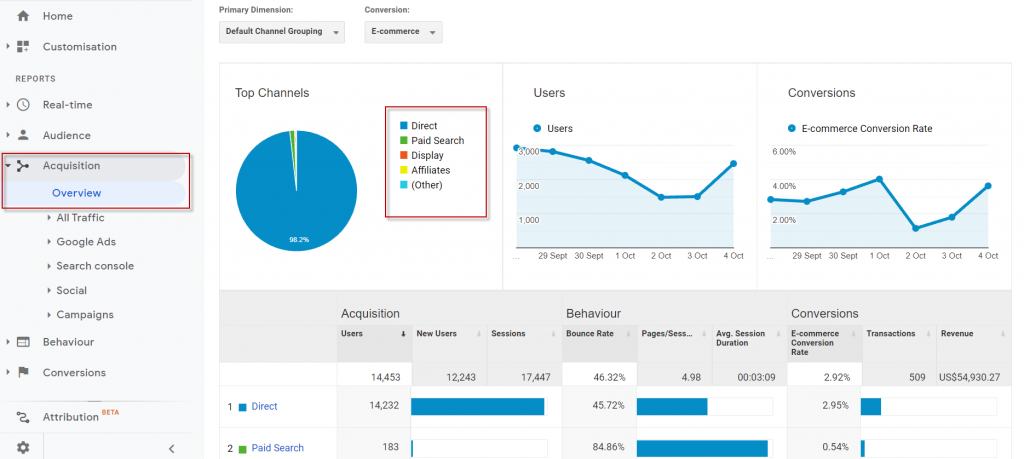This screenshot has height=459, width=1024.
Task: Click the Behaviour panel icon
Action: (x=23, y=342)
